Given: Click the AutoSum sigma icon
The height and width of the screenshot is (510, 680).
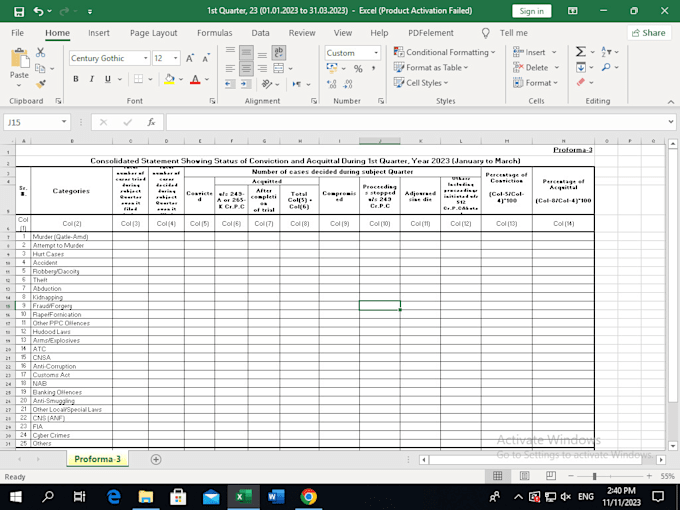Looking at the screenshot, I should coord(581,52).
